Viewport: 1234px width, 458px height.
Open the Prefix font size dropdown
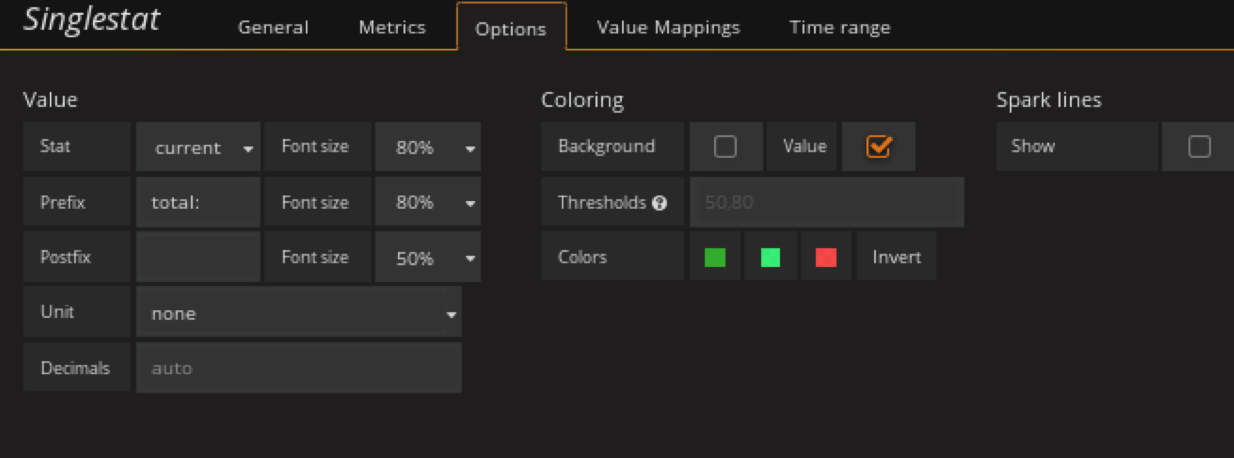tap(427, 203)
